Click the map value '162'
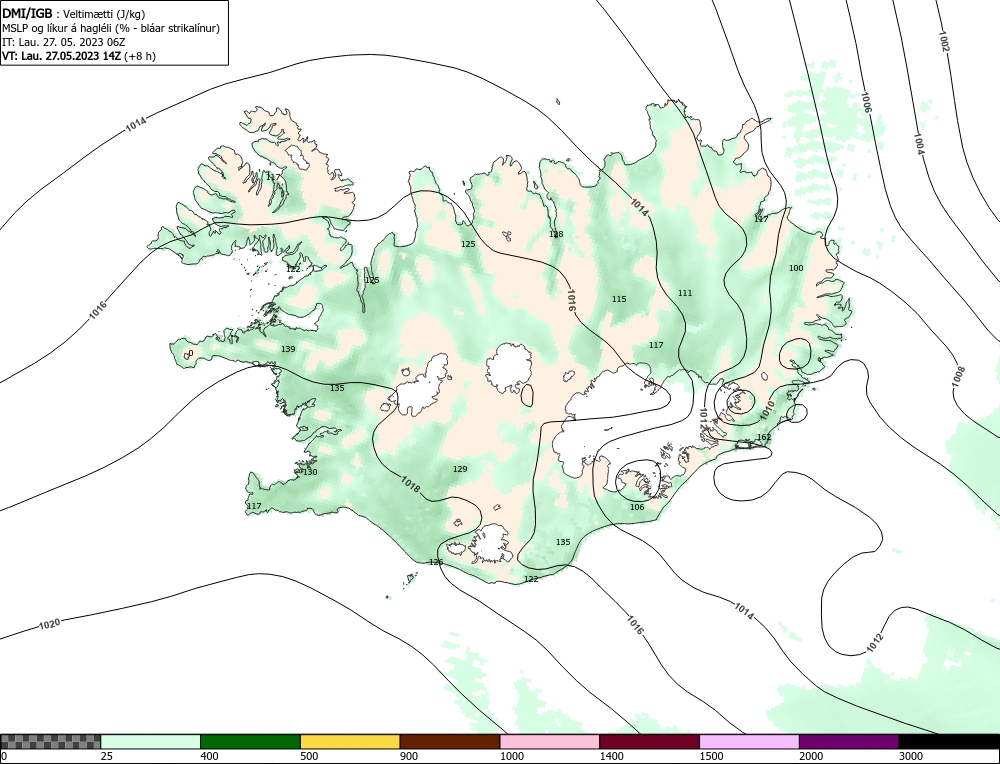This screenshot has height=764, width=1000. point(764,437)
